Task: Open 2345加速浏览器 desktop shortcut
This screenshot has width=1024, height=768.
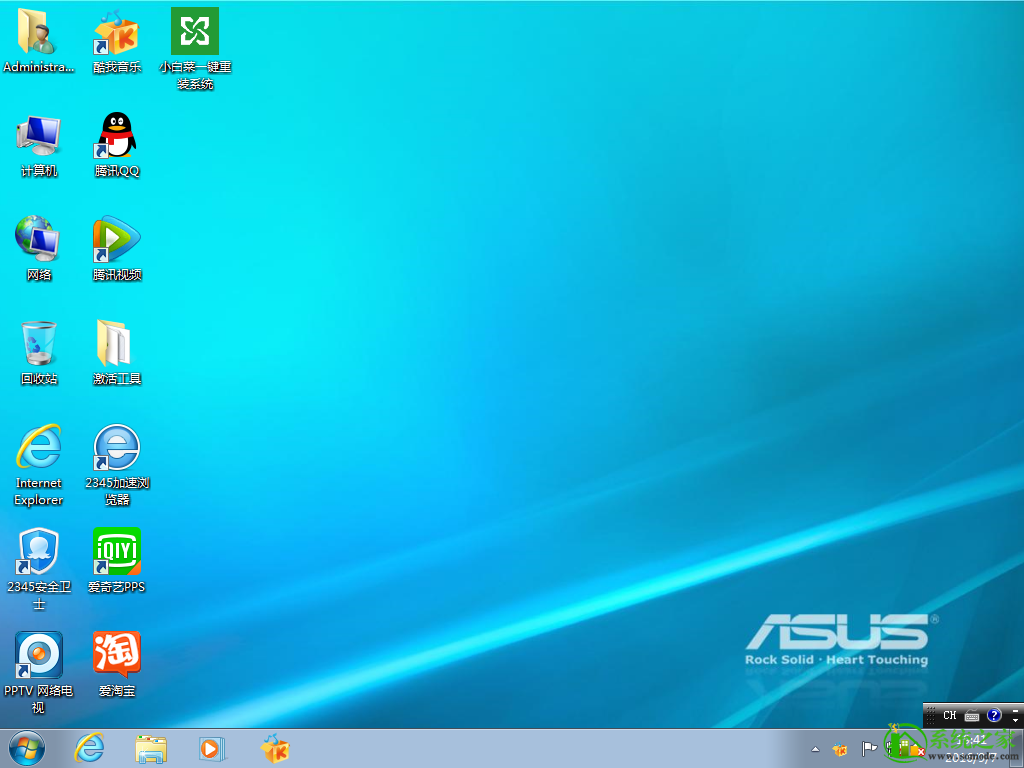Action: click(x=117, y=448)
